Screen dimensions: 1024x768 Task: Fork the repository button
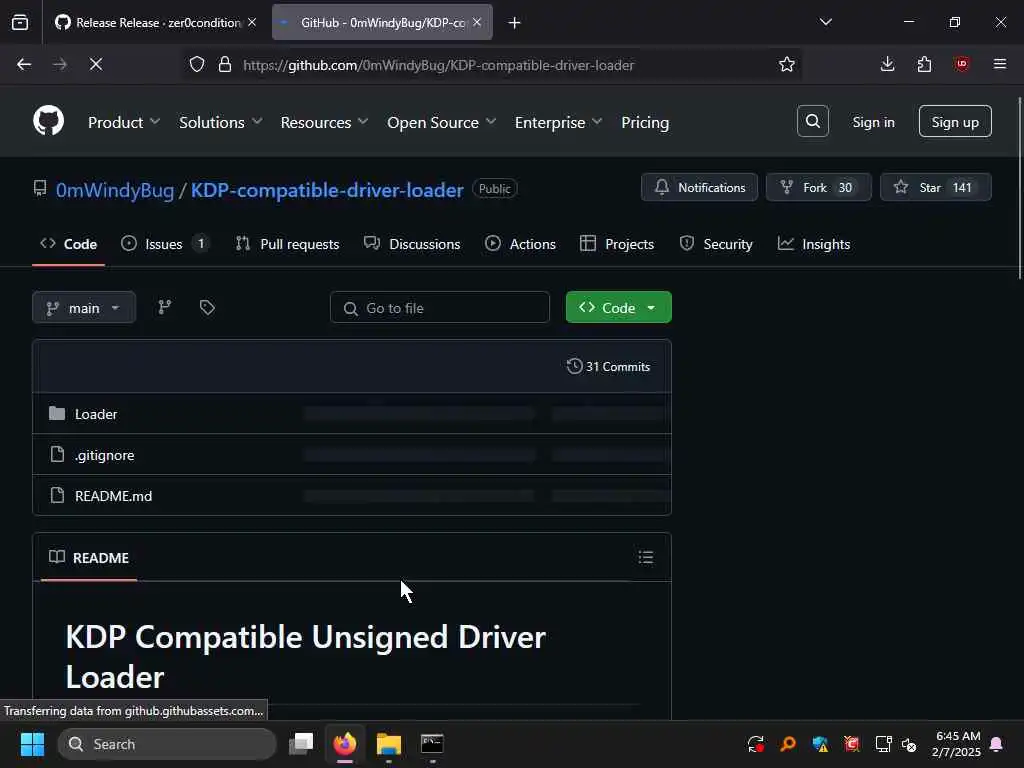tap(818, 187)
